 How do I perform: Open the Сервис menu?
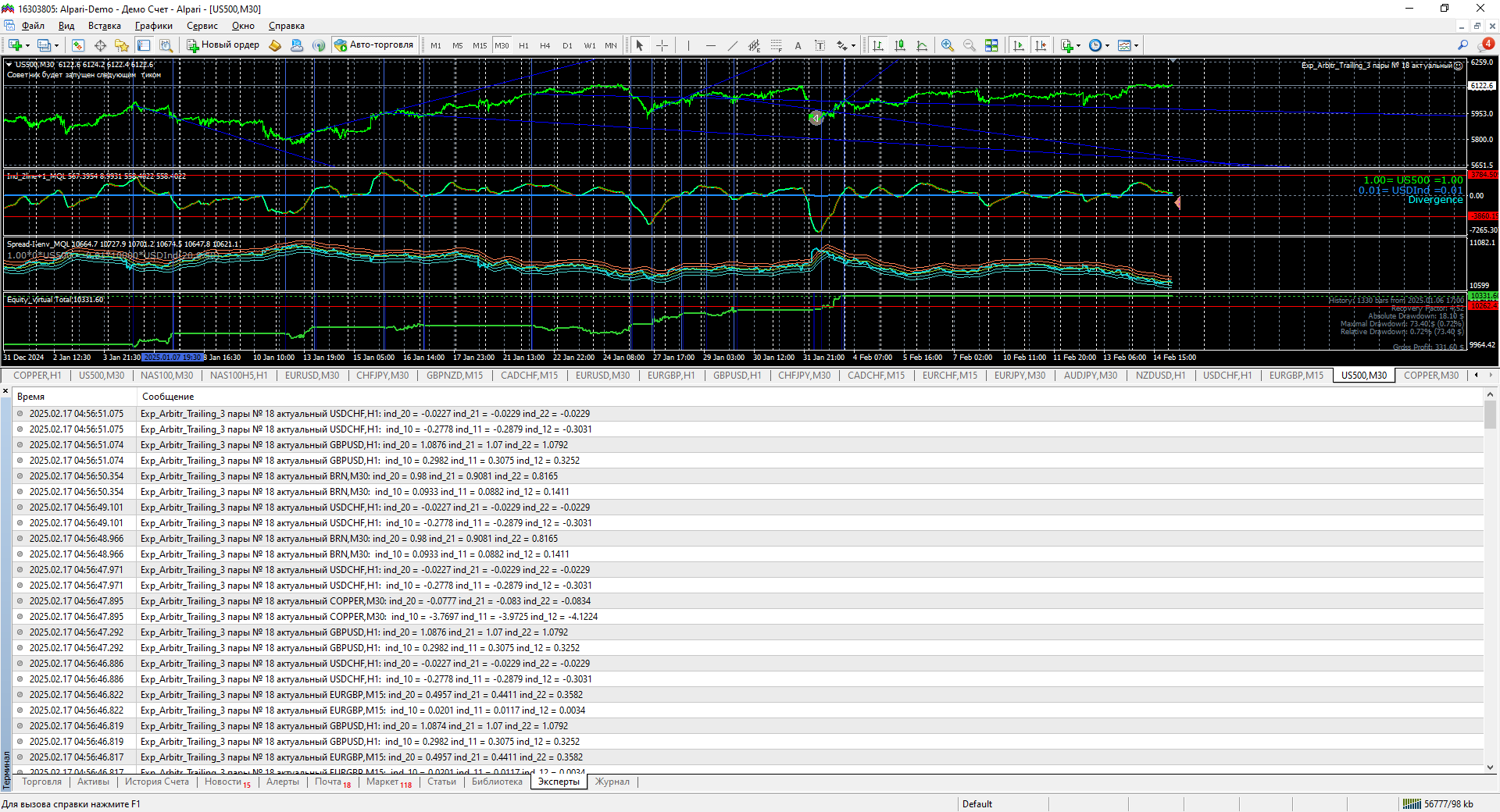click(x=202, y=26)
